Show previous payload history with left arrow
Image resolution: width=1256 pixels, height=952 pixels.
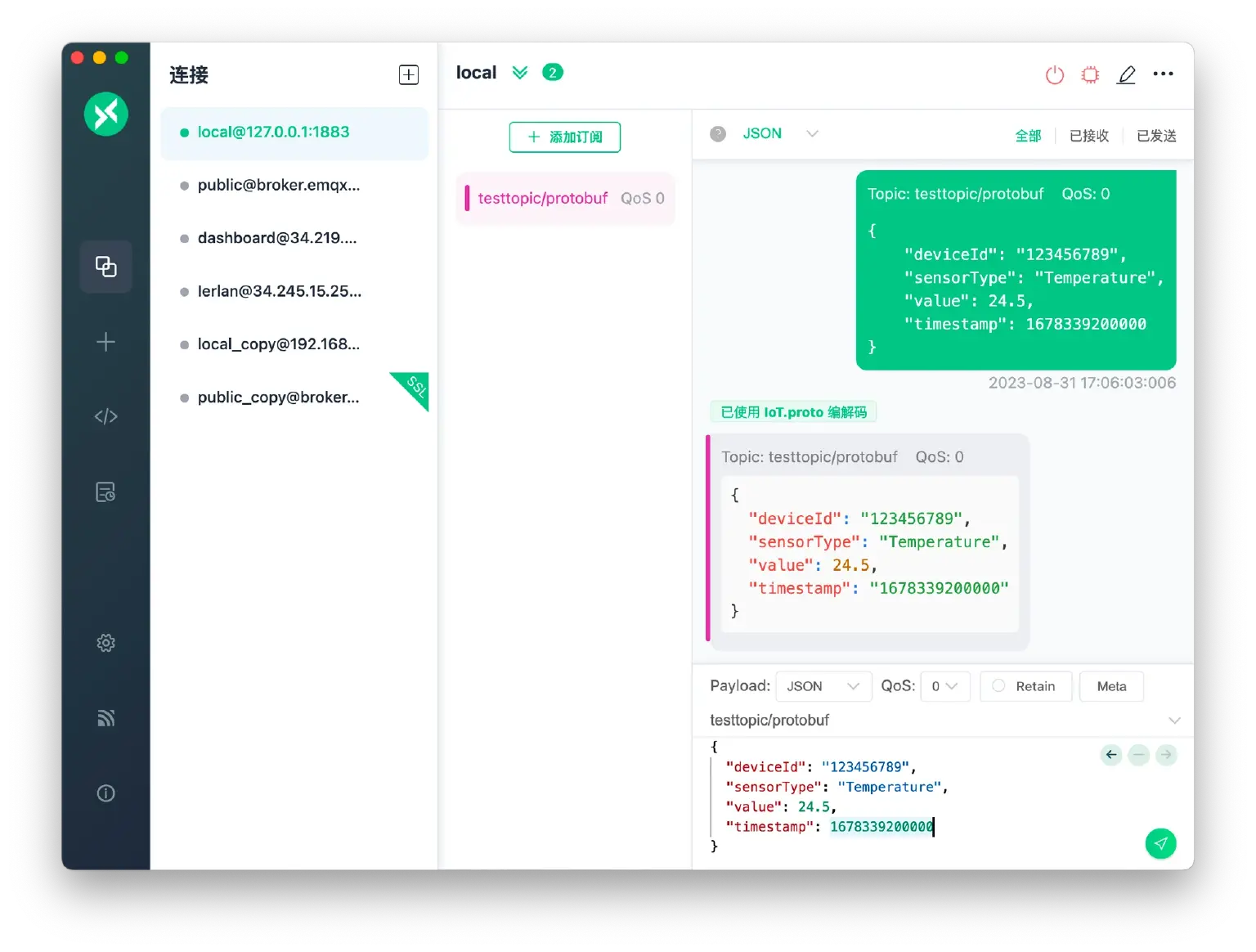point(1110,755)
